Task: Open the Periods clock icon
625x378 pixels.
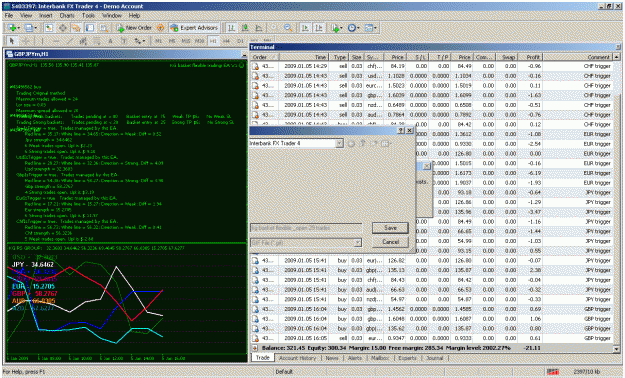Action: tap(352, 28)
